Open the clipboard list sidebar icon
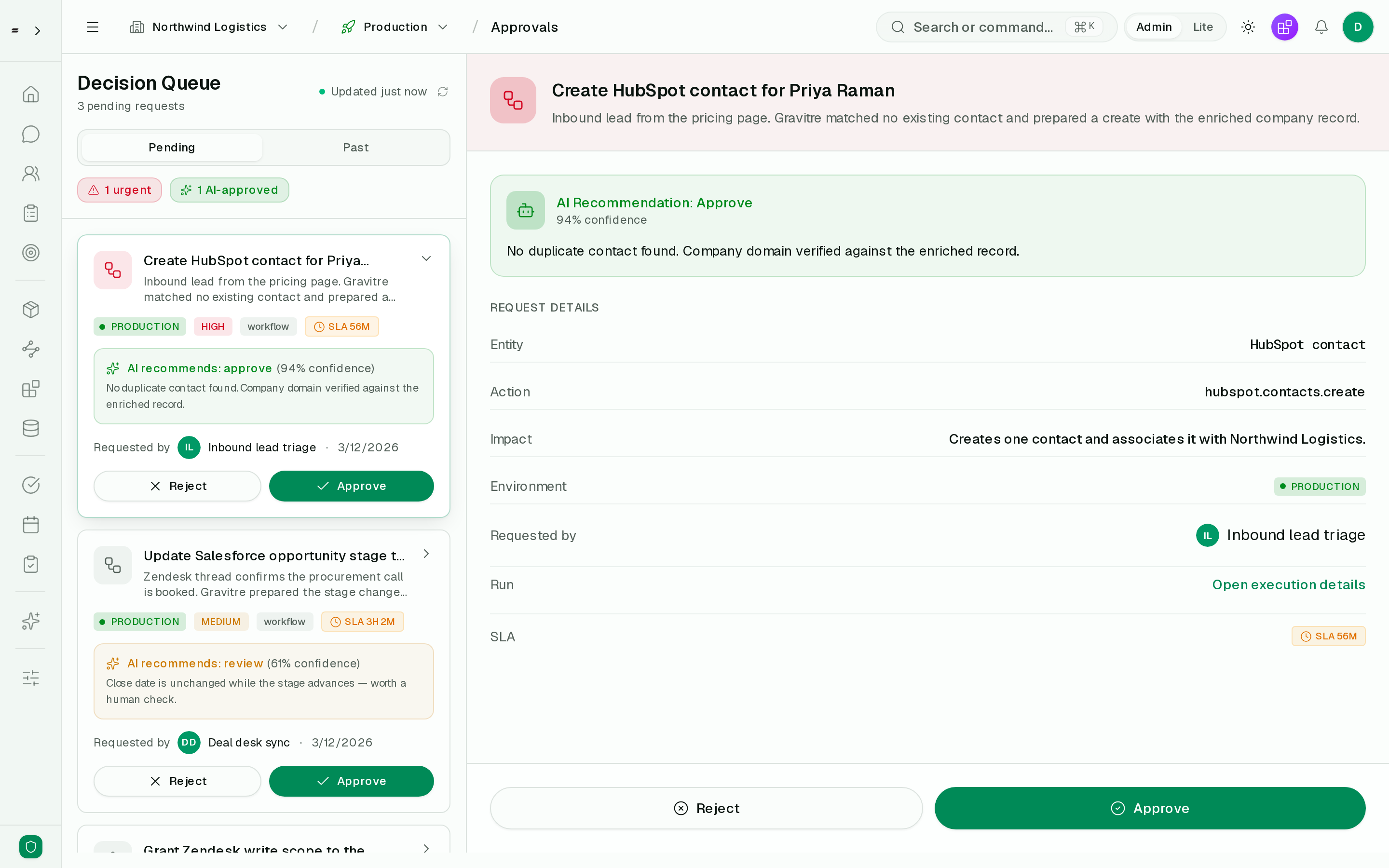 pos(30,213)
